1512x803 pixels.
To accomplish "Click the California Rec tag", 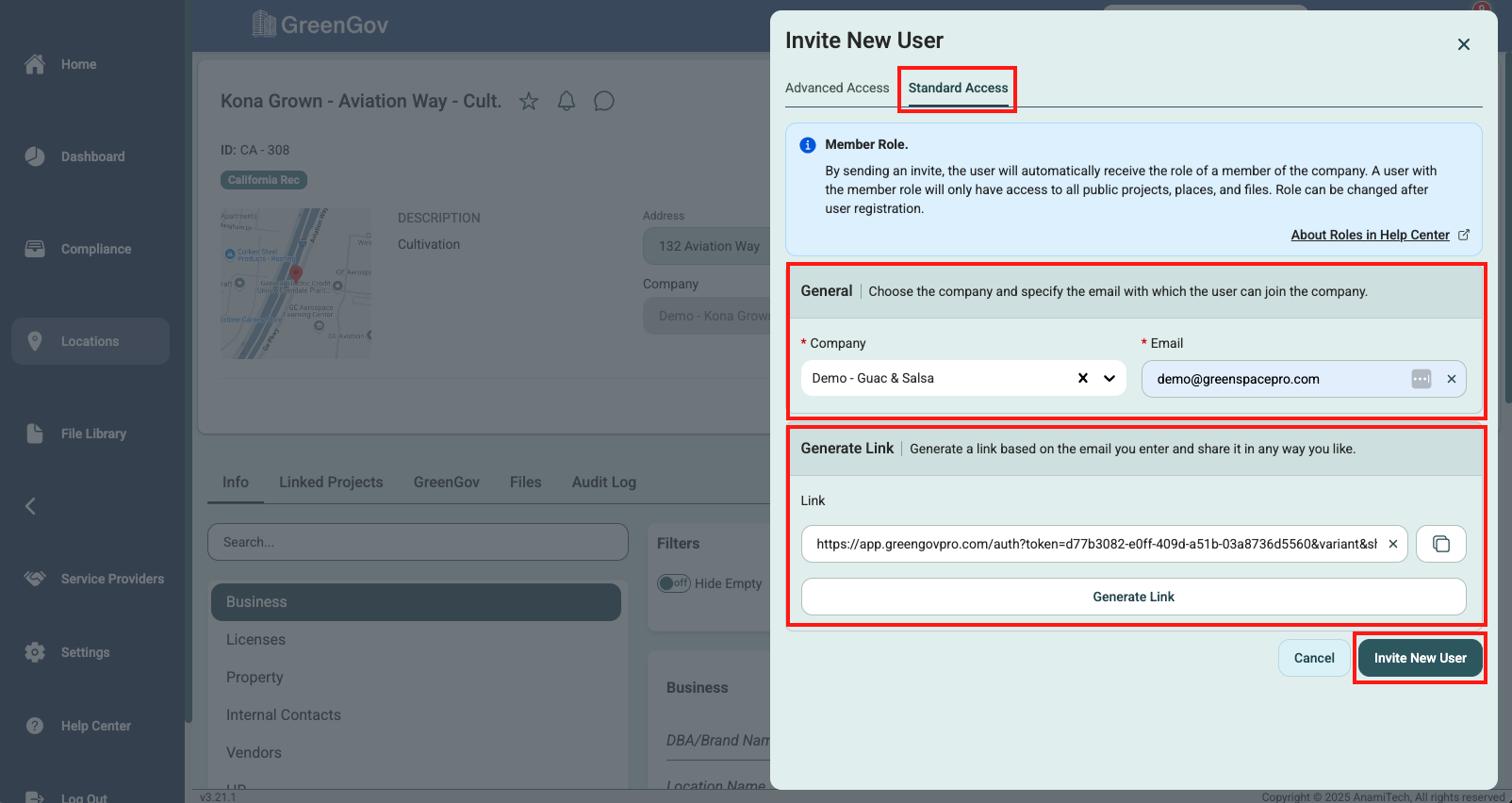I will coord(264,180).
